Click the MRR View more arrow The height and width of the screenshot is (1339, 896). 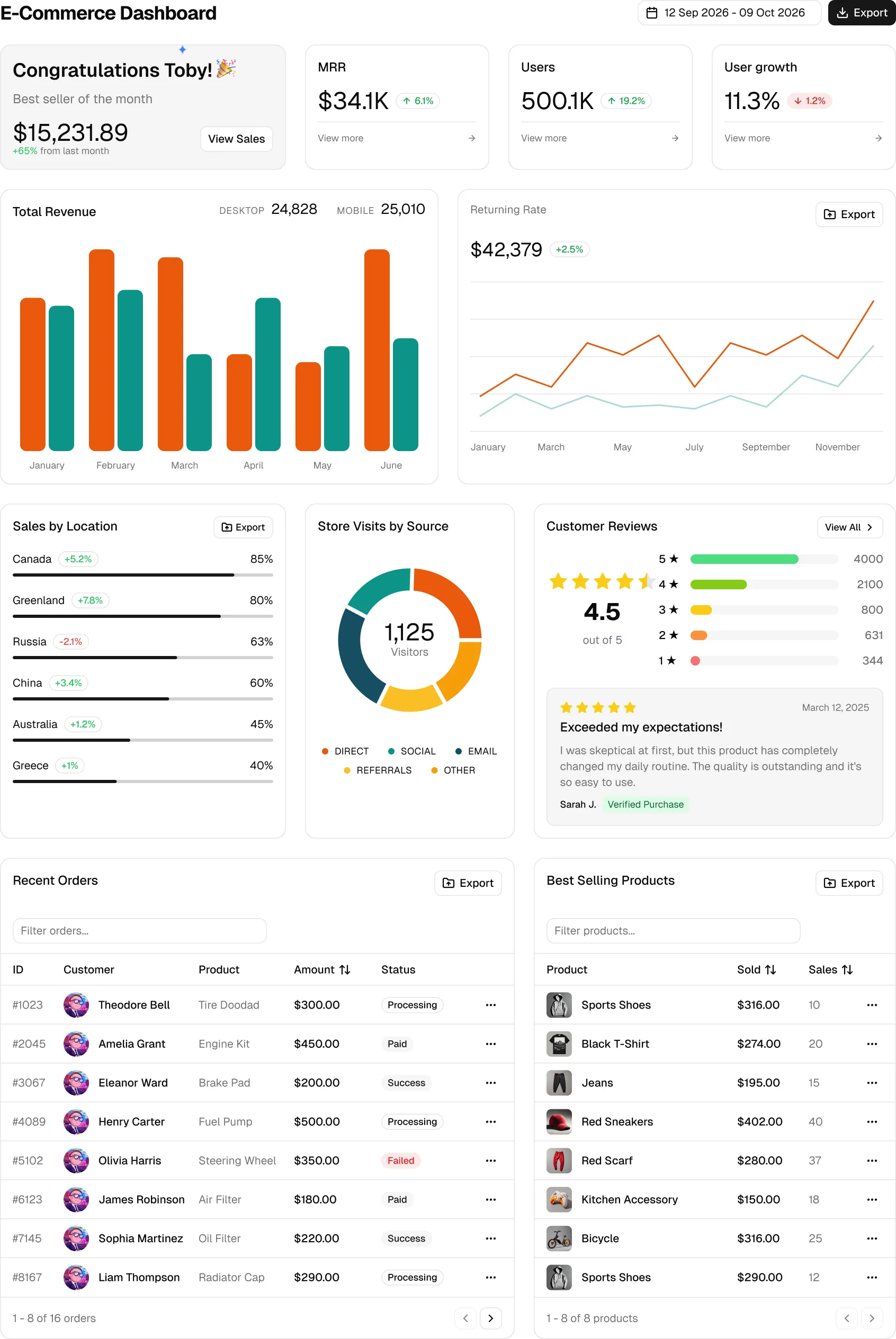[x=471, y=138]
